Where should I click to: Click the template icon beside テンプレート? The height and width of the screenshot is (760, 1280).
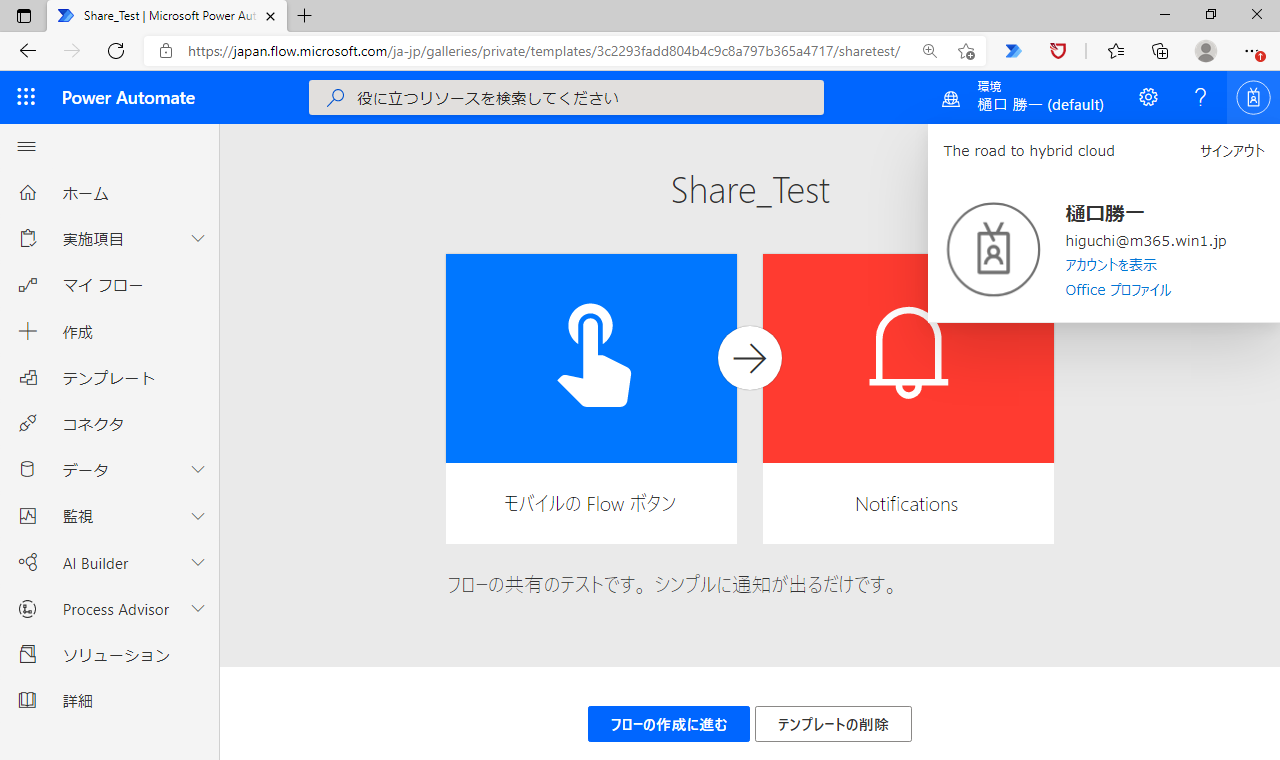pyautogui.click(x=28, y=378)
